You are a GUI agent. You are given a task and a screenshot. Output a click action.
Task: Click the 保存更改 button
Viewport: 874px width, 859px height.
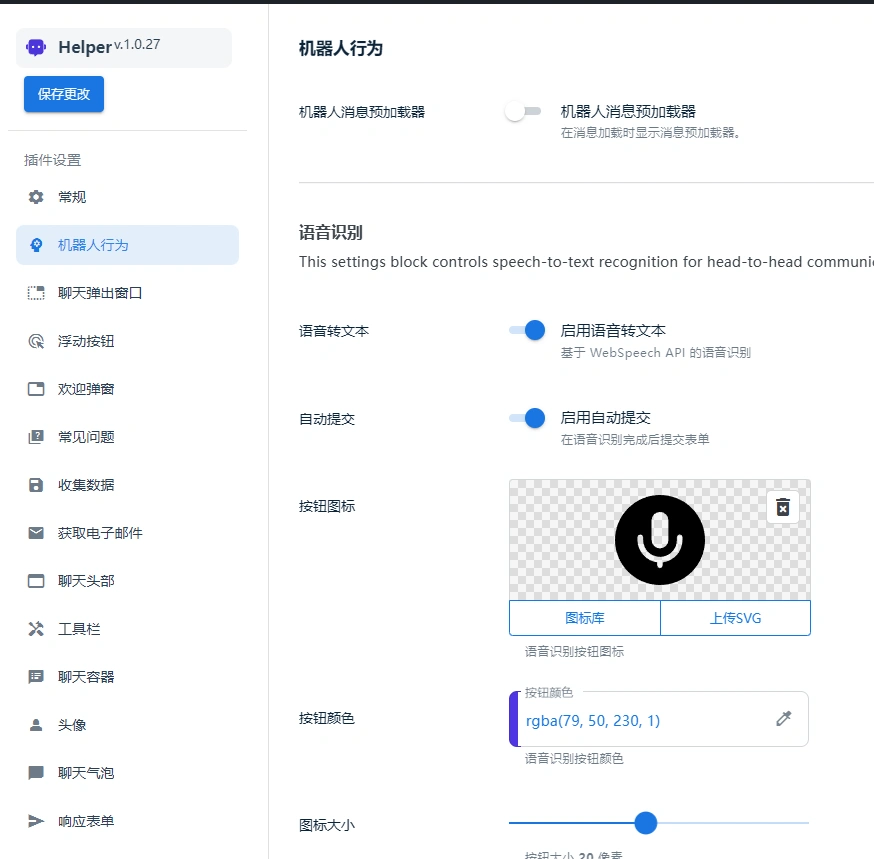click(63, 94)
